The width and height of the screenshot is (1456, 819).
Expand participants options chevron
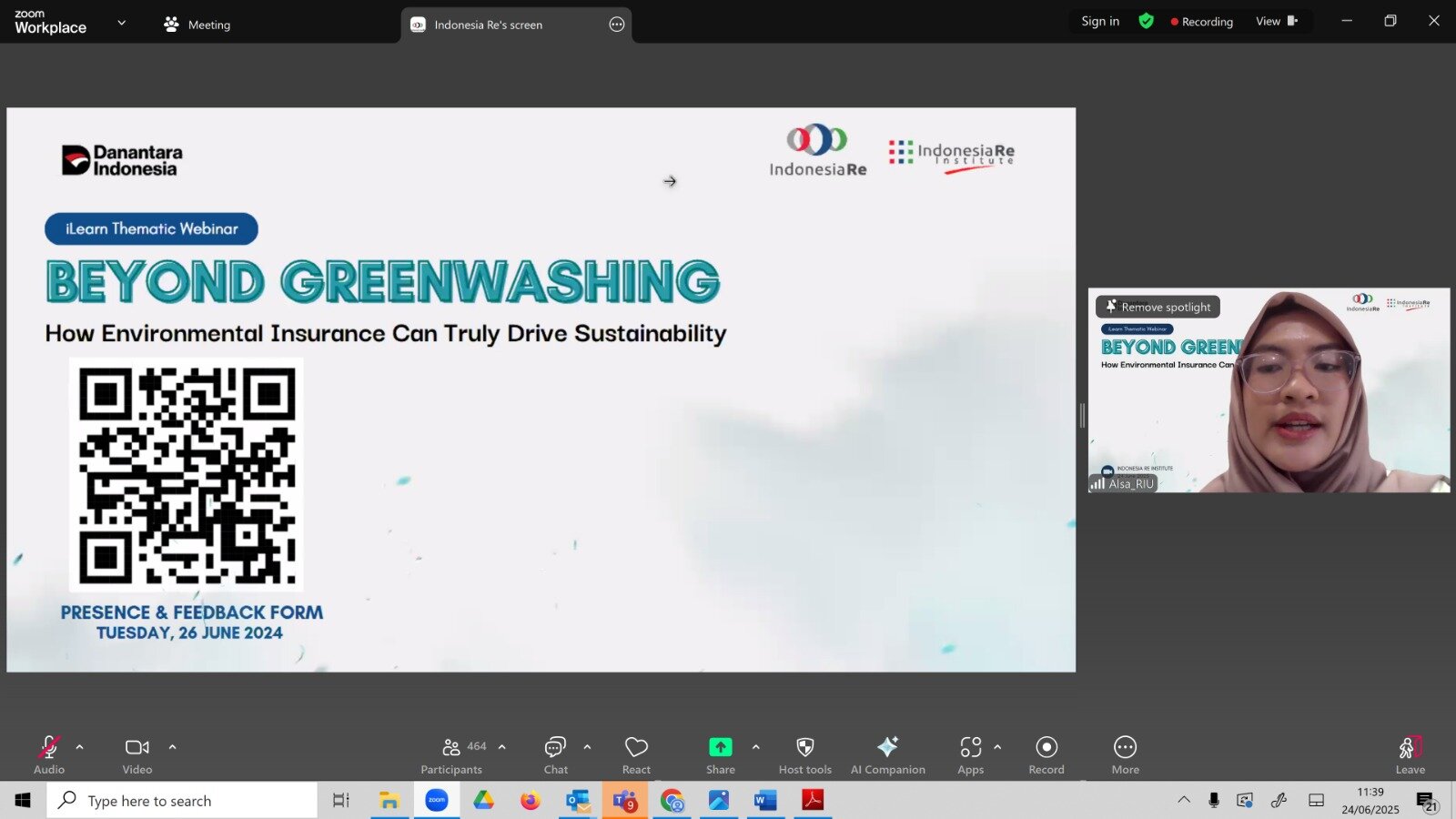click(x=501, y=747)
